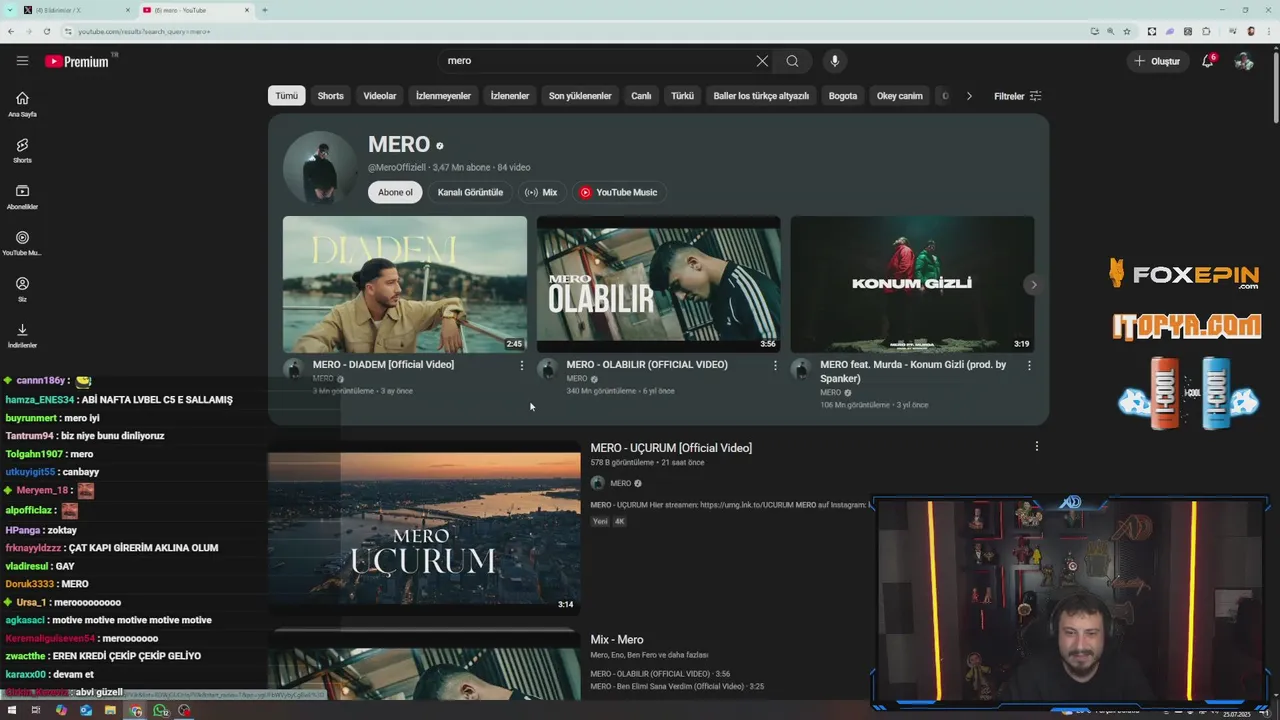
Task: Open the notifications bell
Action: coord(1208,61)
